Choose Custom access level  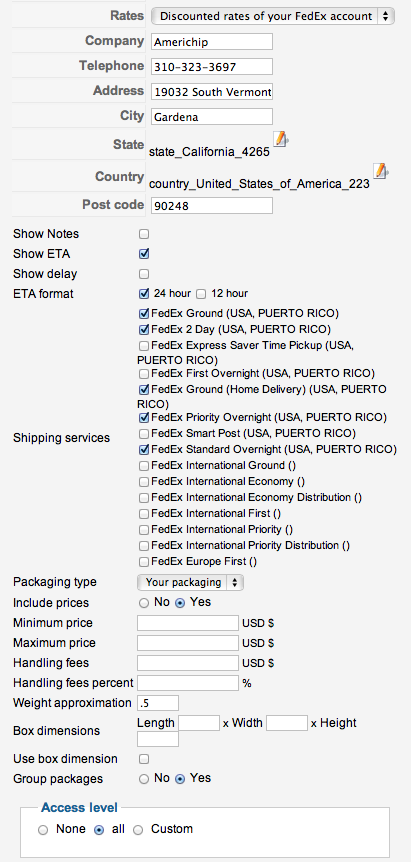138,830
